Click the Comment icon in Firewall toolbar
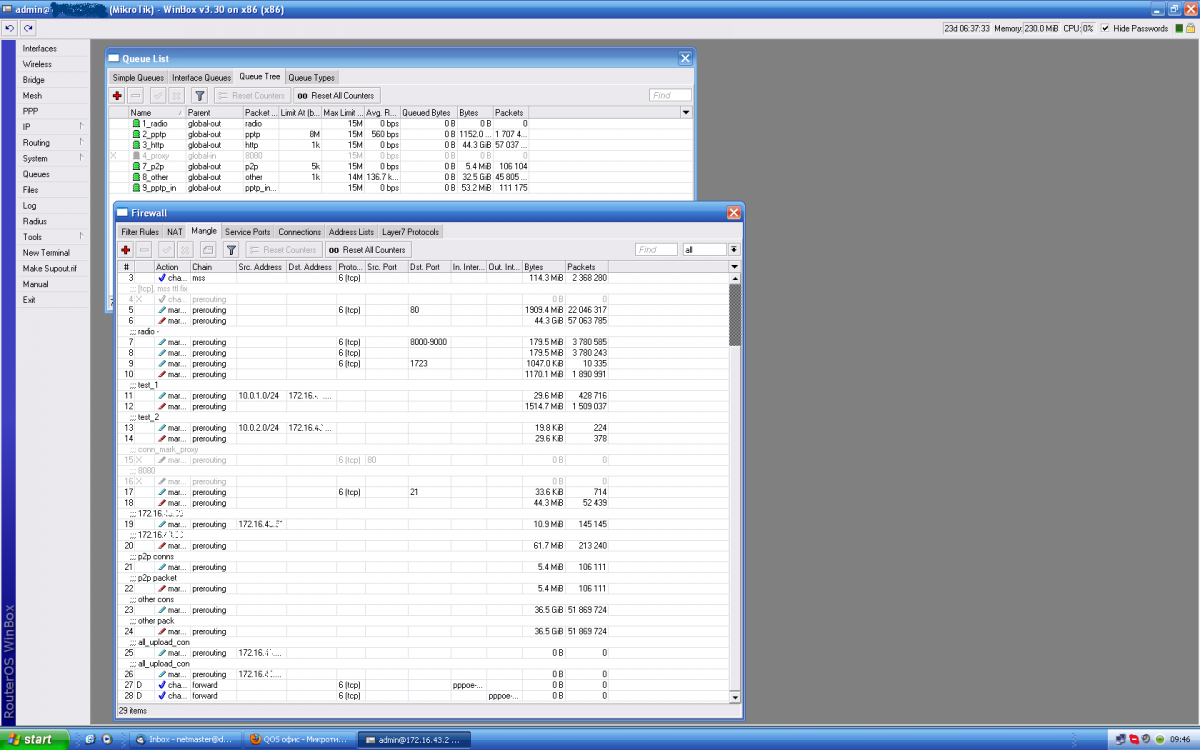 tap(208, 249)
